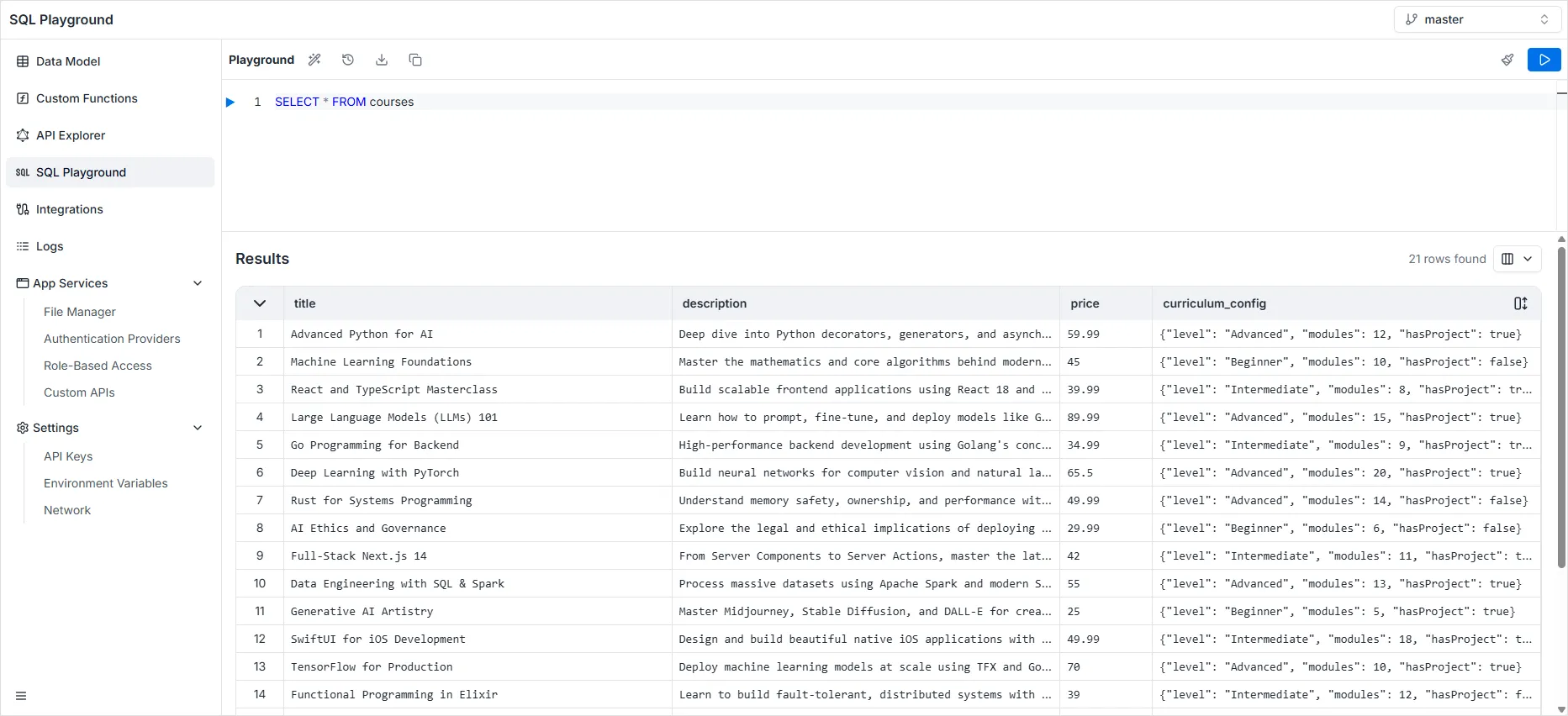The height and width of the screenshot is (716, 1568).
Task: Open Data Model from the sidebar
Action: coord(68,61)
